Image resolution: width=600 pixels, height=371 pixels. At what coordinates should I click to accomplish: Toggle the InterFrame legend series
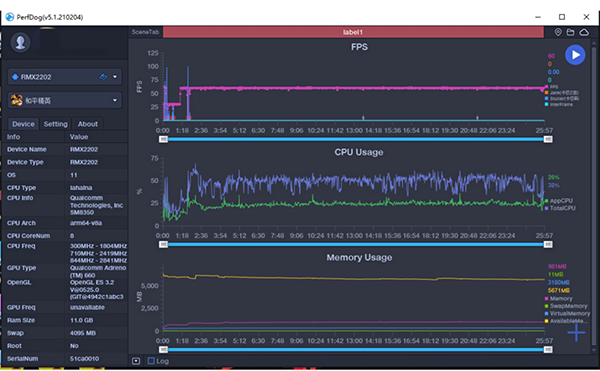coord(559,104)
